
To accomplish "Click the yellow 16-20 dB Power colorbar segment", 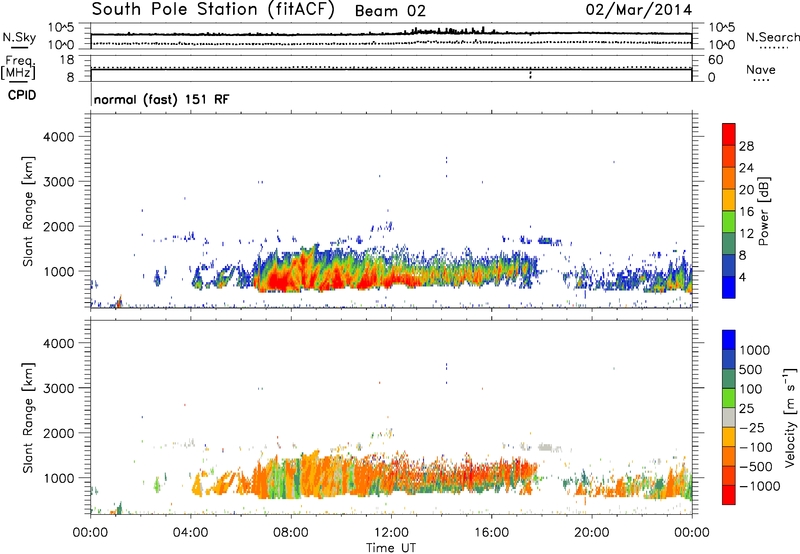I will tap(729, 200).
